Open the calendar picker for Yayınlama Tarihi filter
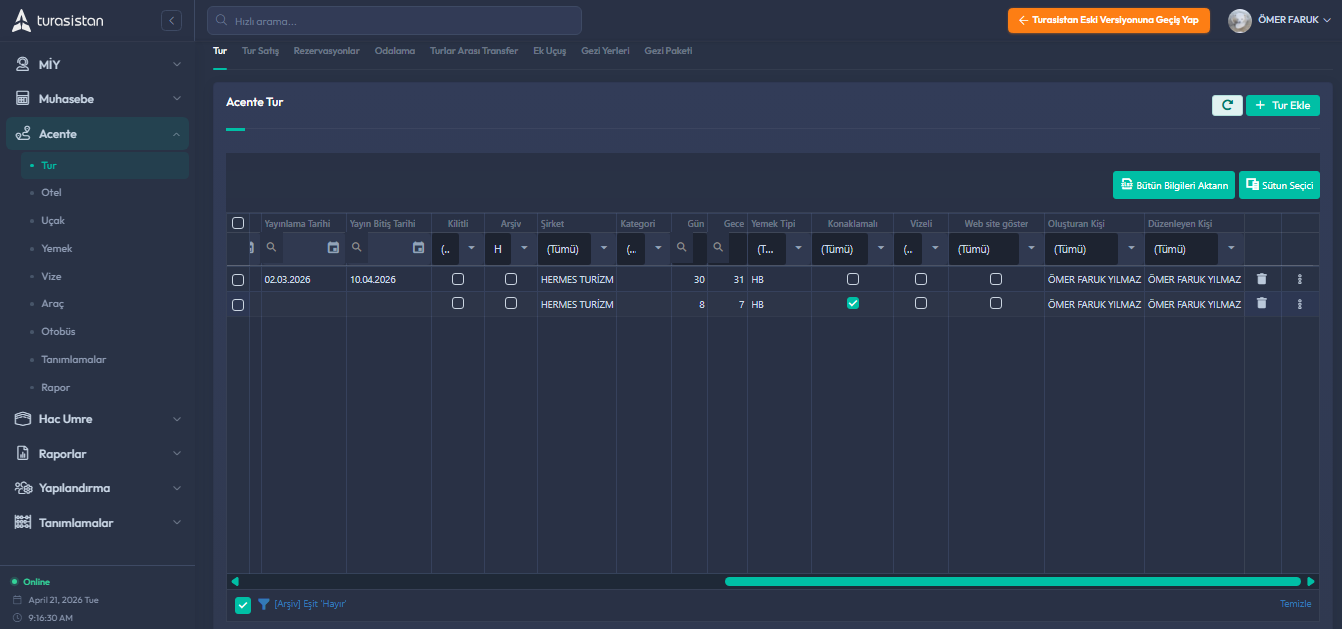 [334, 248]
